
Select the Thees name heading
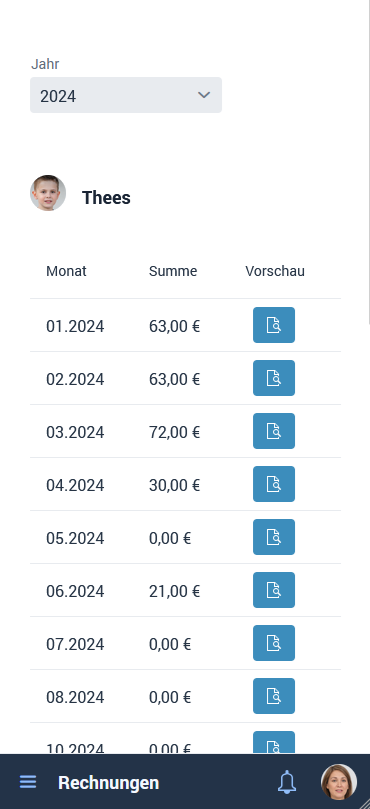[106, 198]
